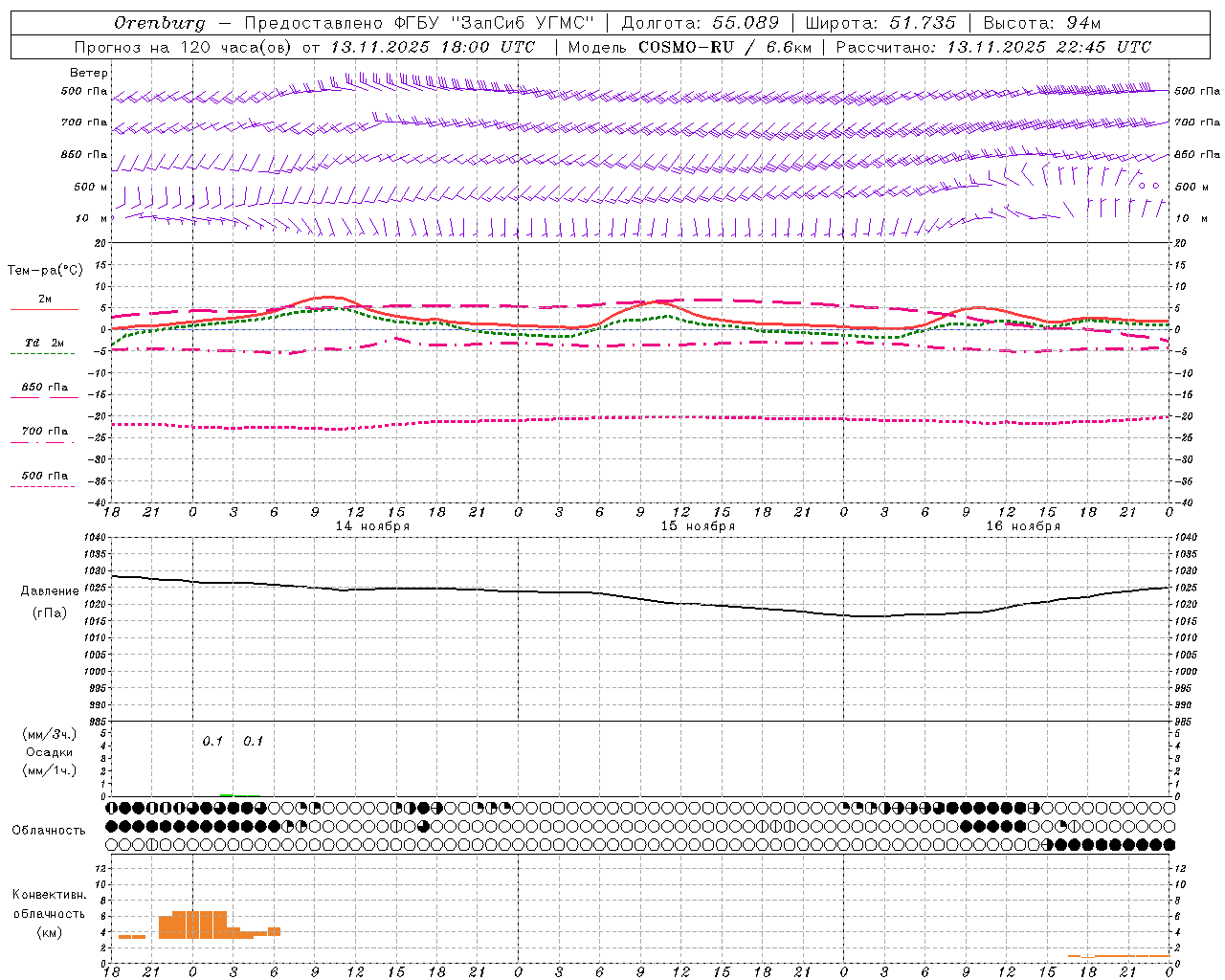Click the 'Давление' pressure label
Image resolution: width=1225 pixels, height=980 pixels.
point(50,591)
